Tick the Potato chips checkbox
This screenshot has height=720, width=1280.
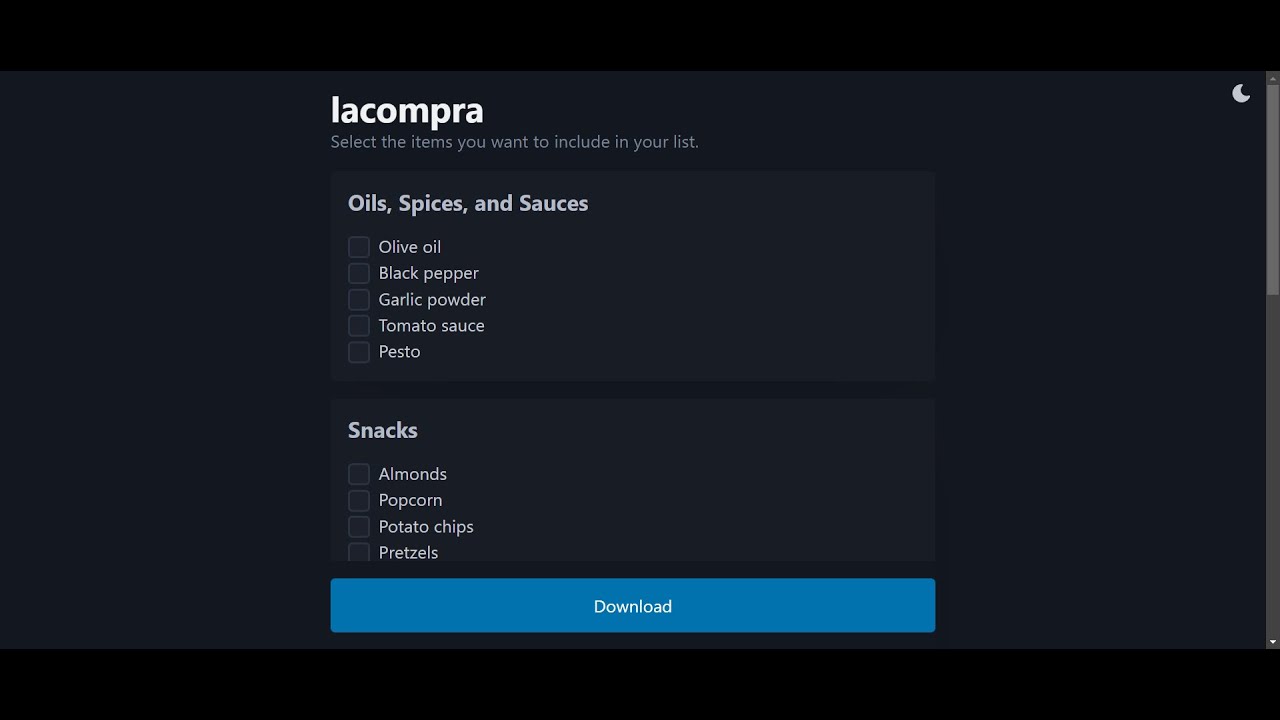pos(358,526)
